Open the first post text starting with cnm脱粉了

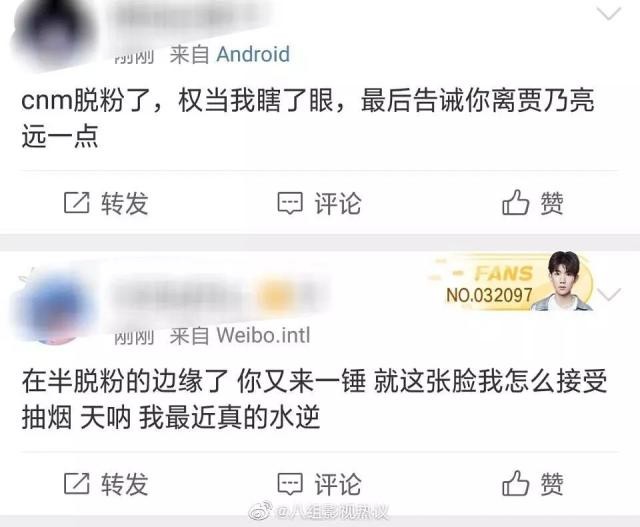click(x=308, y=118)
